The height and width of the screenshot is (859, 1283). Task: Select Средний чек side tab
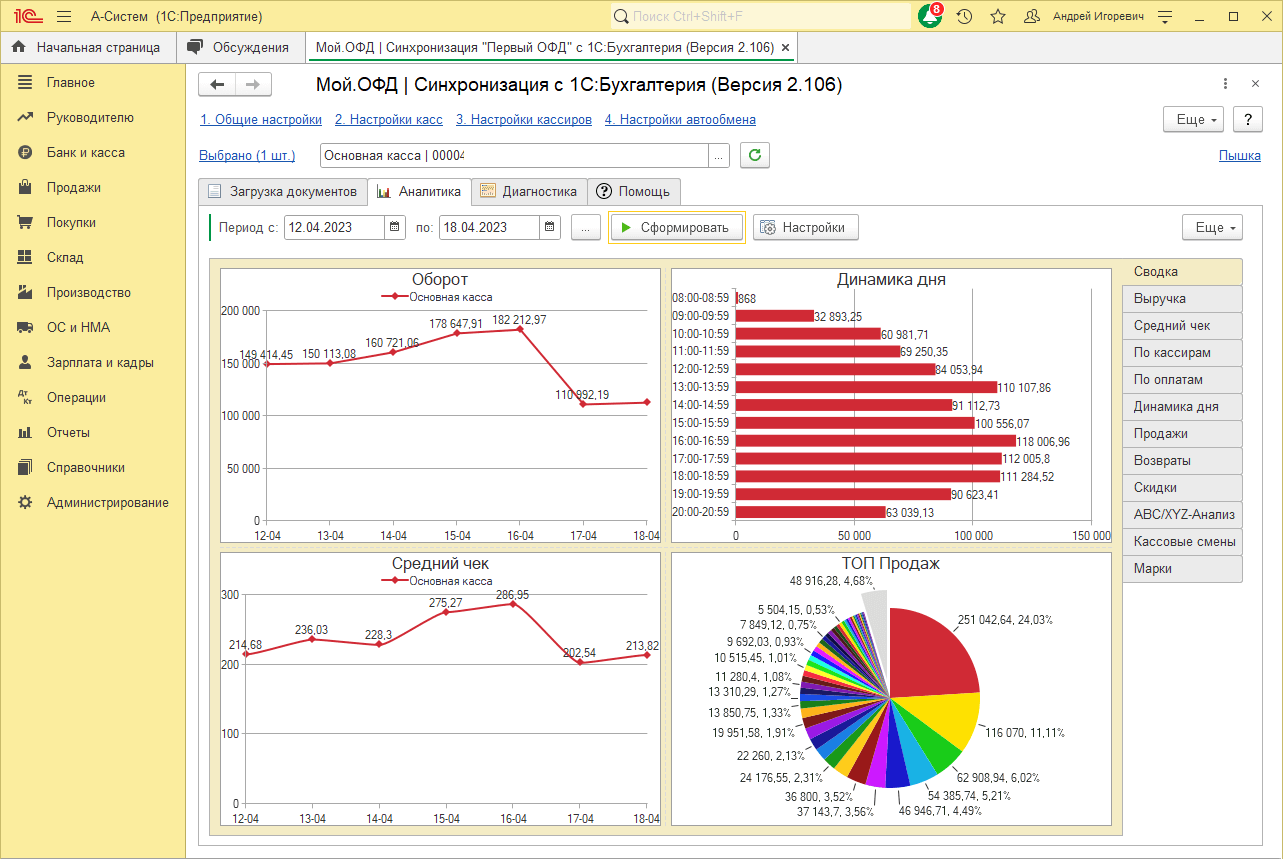pyautogui.click(x=1182, y=325)
